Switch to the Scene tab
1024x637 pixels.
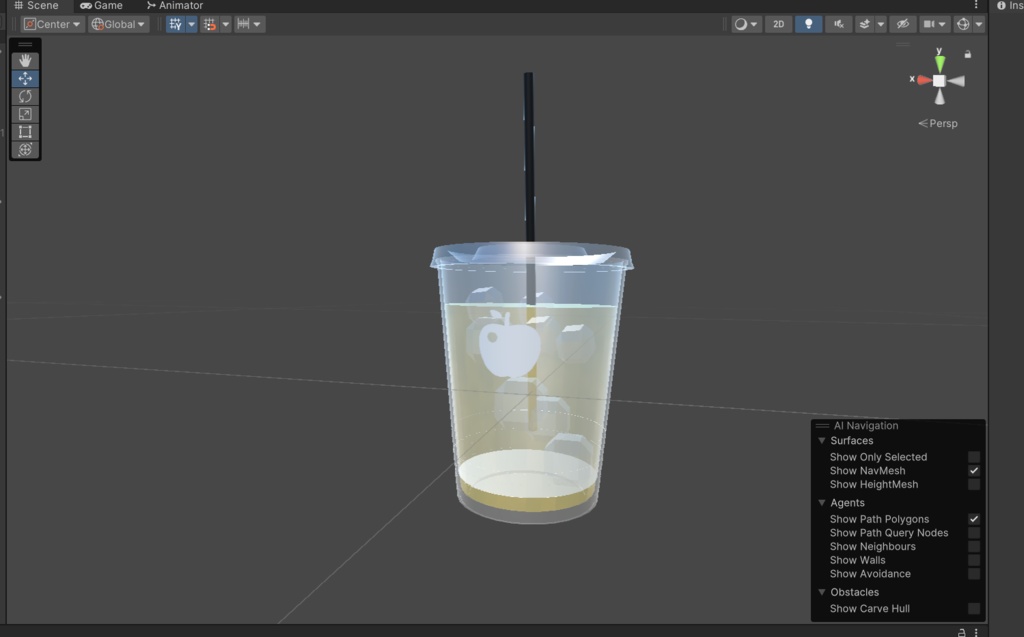(37, 5)
